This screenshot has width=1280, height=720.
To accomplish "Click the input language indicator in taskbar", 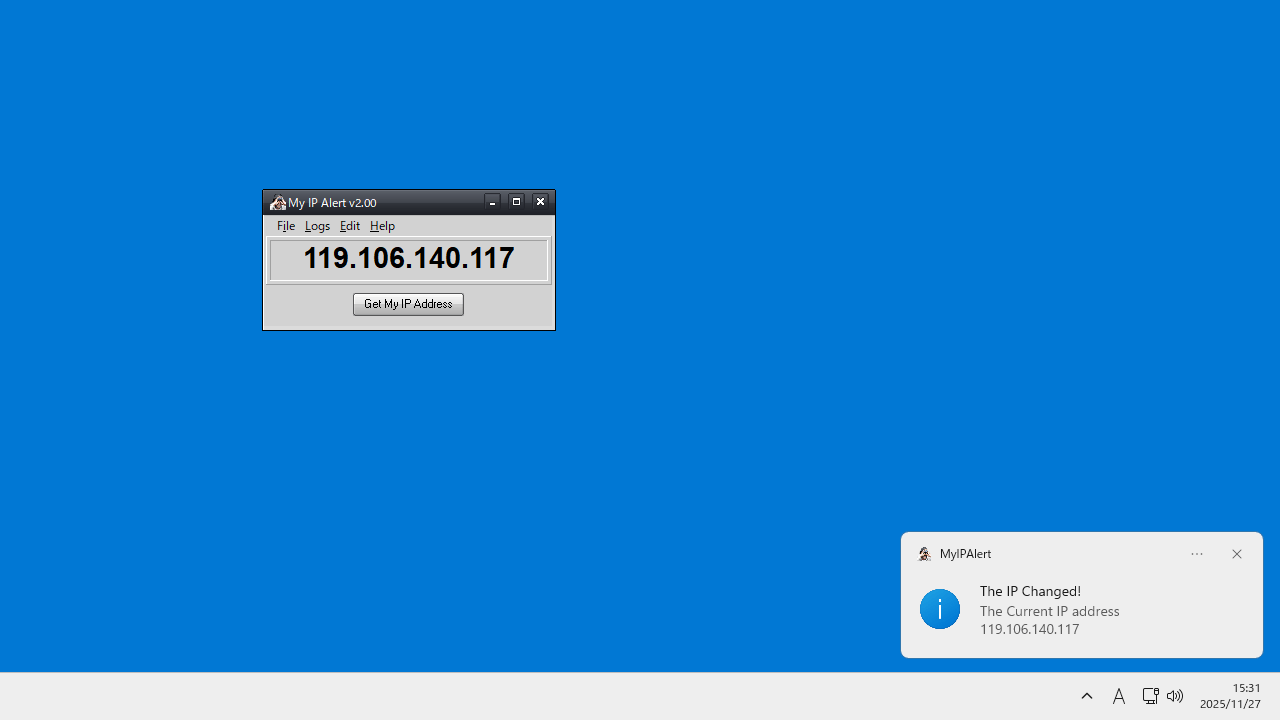I will pos(1119,696).
